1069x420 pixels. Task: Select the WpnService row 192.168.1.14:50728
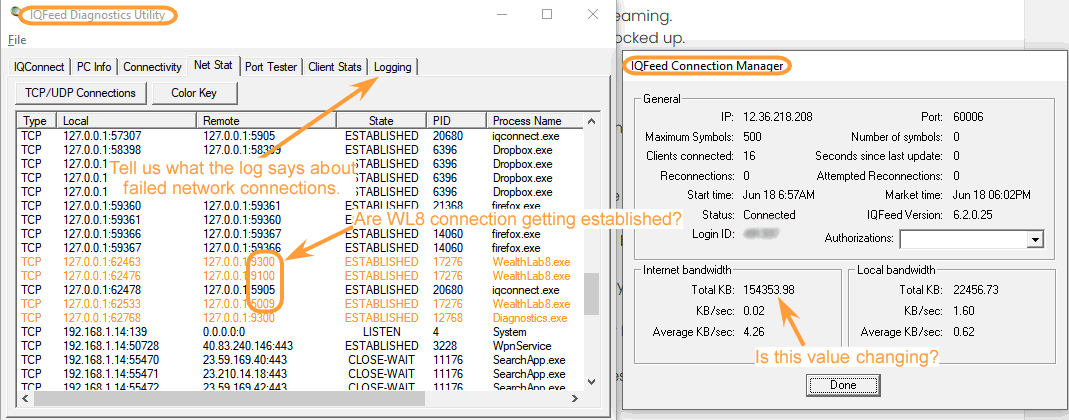pos(300,346)
